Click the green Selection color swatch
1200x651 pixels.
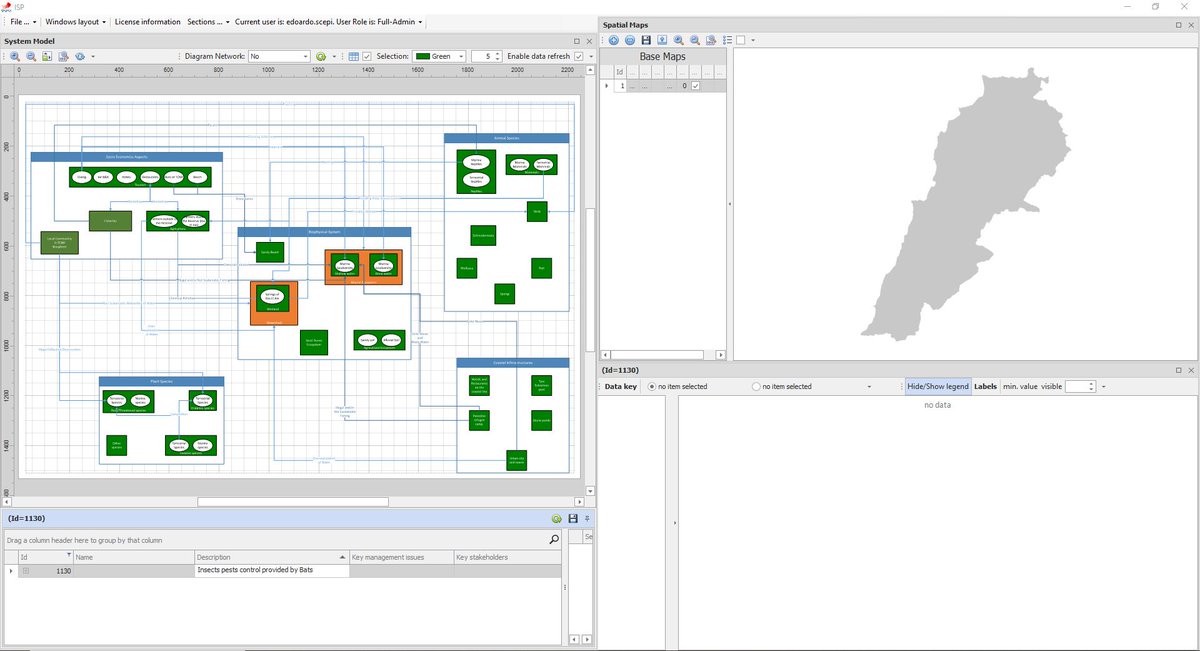tap(422, 56)
